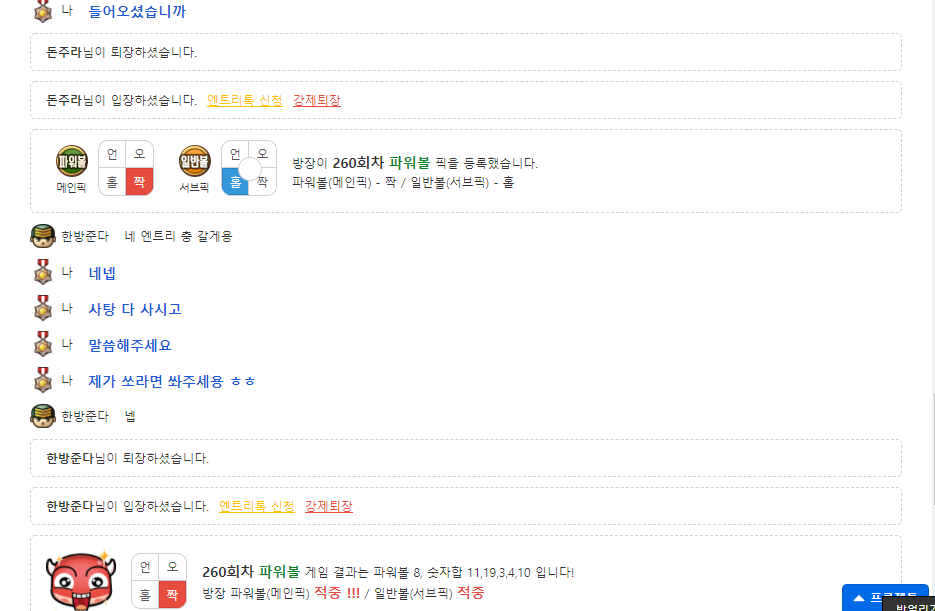
Task: Click 한방준다's avatar beside the 넵 reply
Action: 42,416
